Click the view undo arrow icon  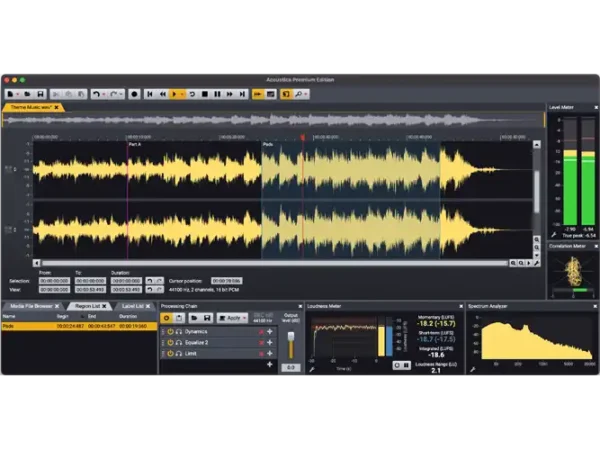point(150,290)
